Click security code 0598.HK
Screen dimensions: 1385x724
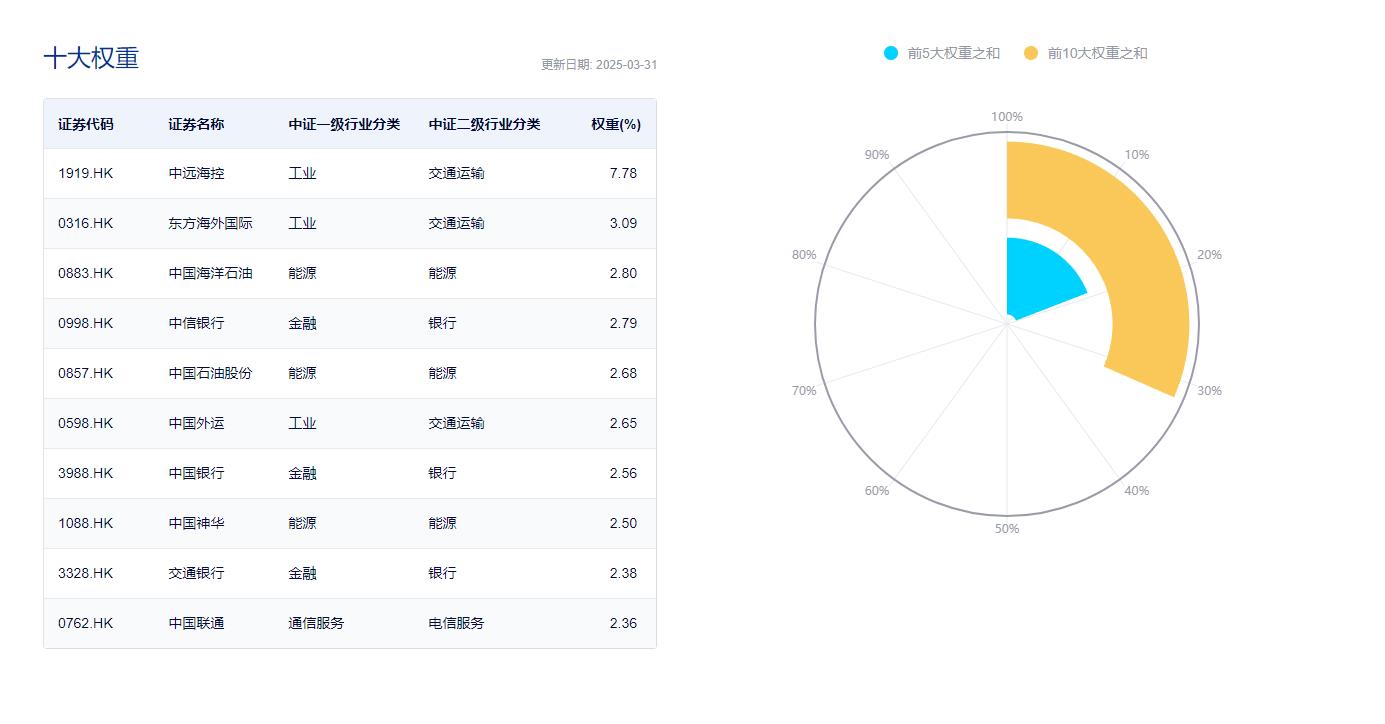pos(86,423)
